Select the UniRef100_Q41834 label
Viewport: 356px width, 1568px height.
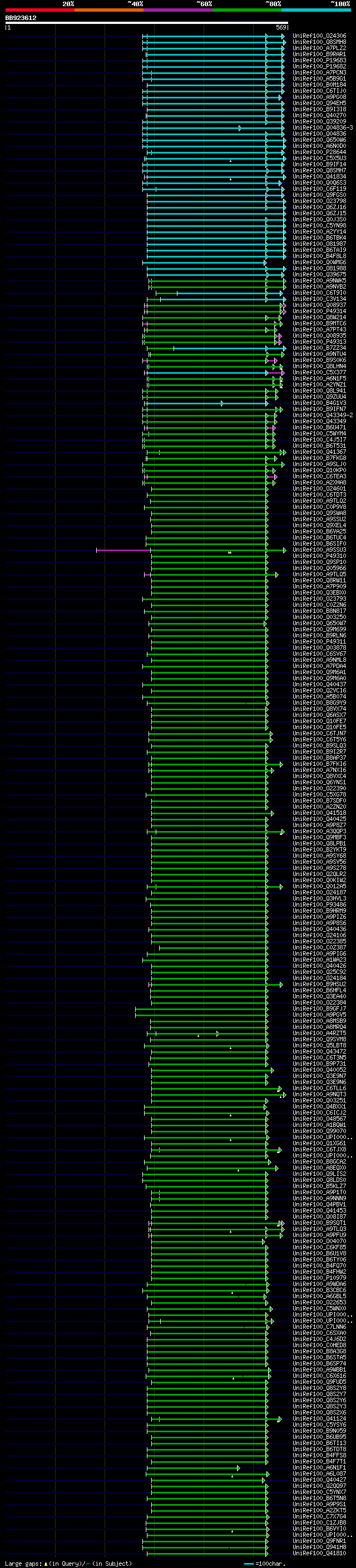click(319, 176)
